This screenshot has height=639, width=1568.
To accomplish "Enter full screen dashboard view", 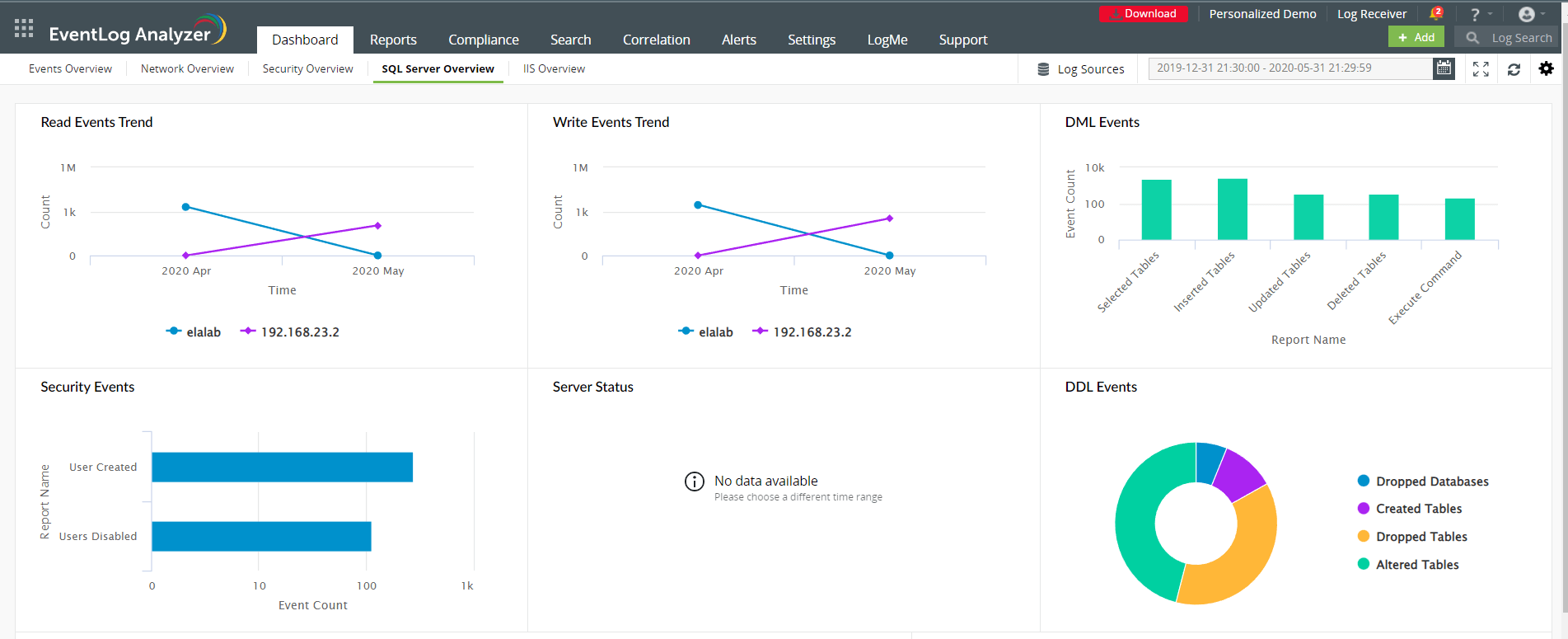I will pos(1481,69).
